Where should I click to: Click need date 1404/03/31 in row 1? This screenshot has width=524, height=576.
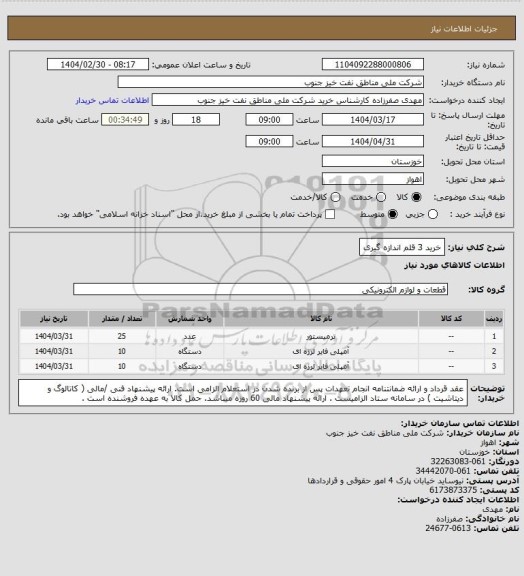[x=54, y=336]
